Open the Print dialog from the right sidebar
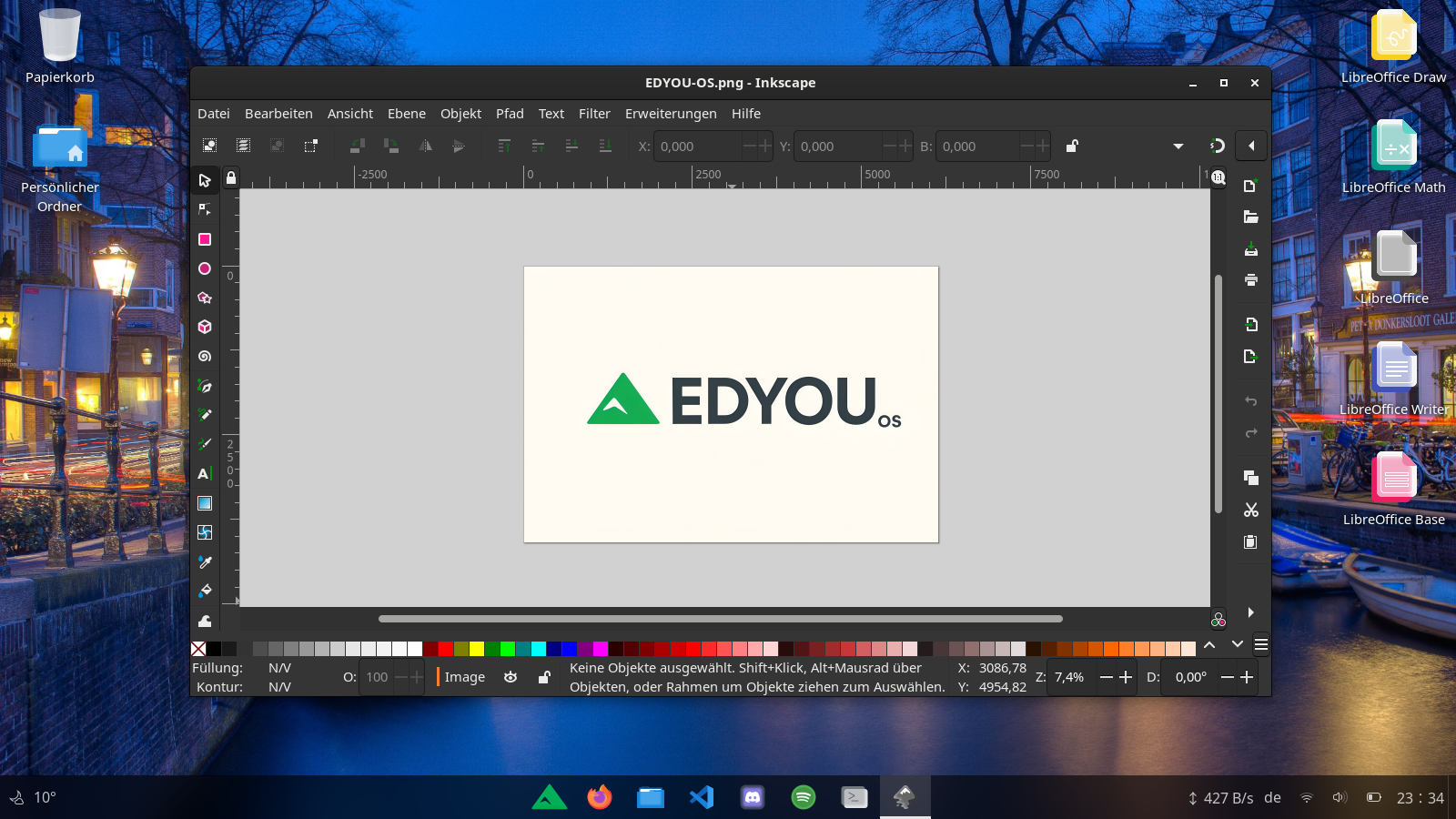Image resolution: width=1456 pixels, height=819 pixels. (x=1250, y=280)
